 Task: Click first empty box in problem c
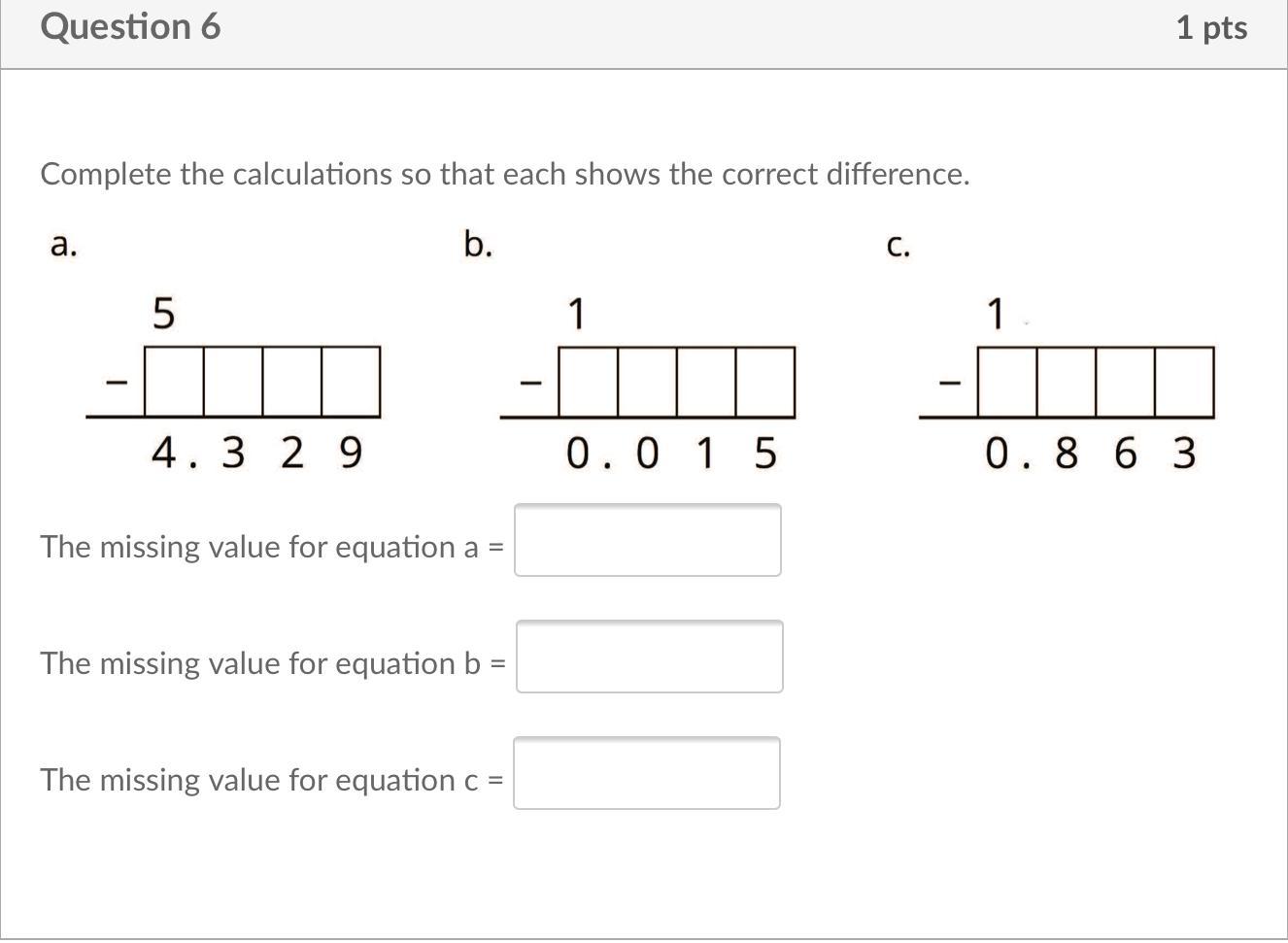(x=1007, y=382)
